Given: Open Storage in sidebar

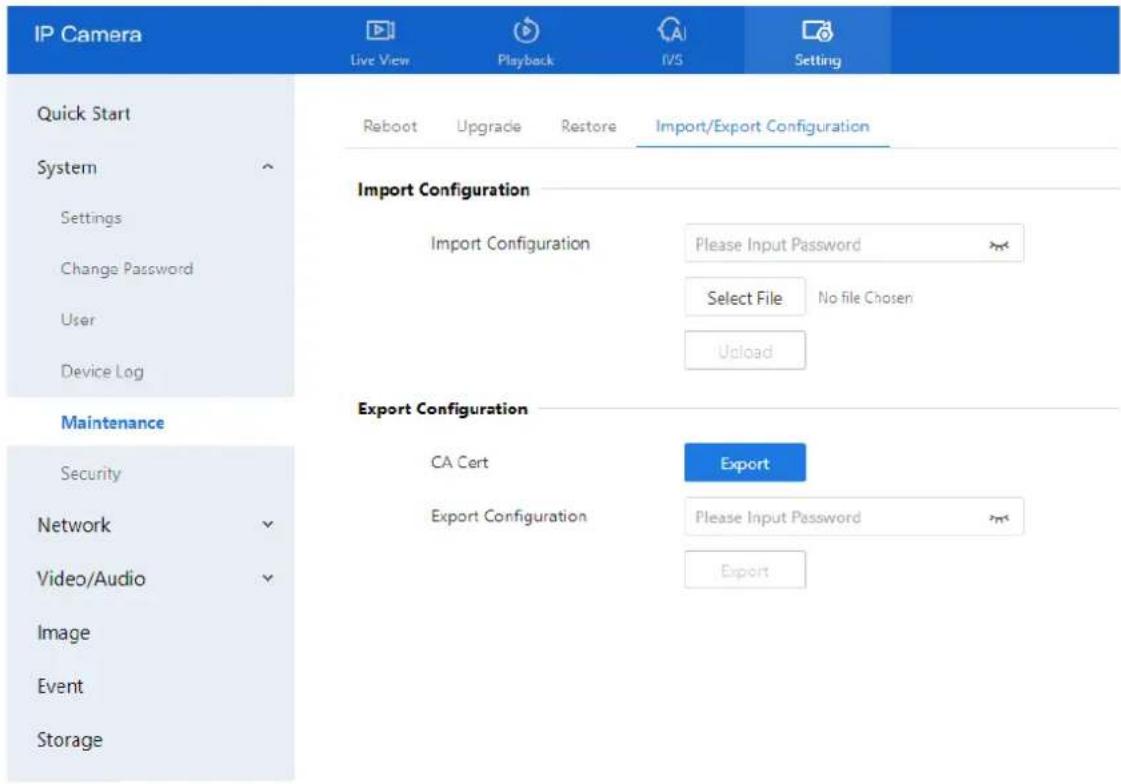Looking at the screenshot, I should point(69,740).
